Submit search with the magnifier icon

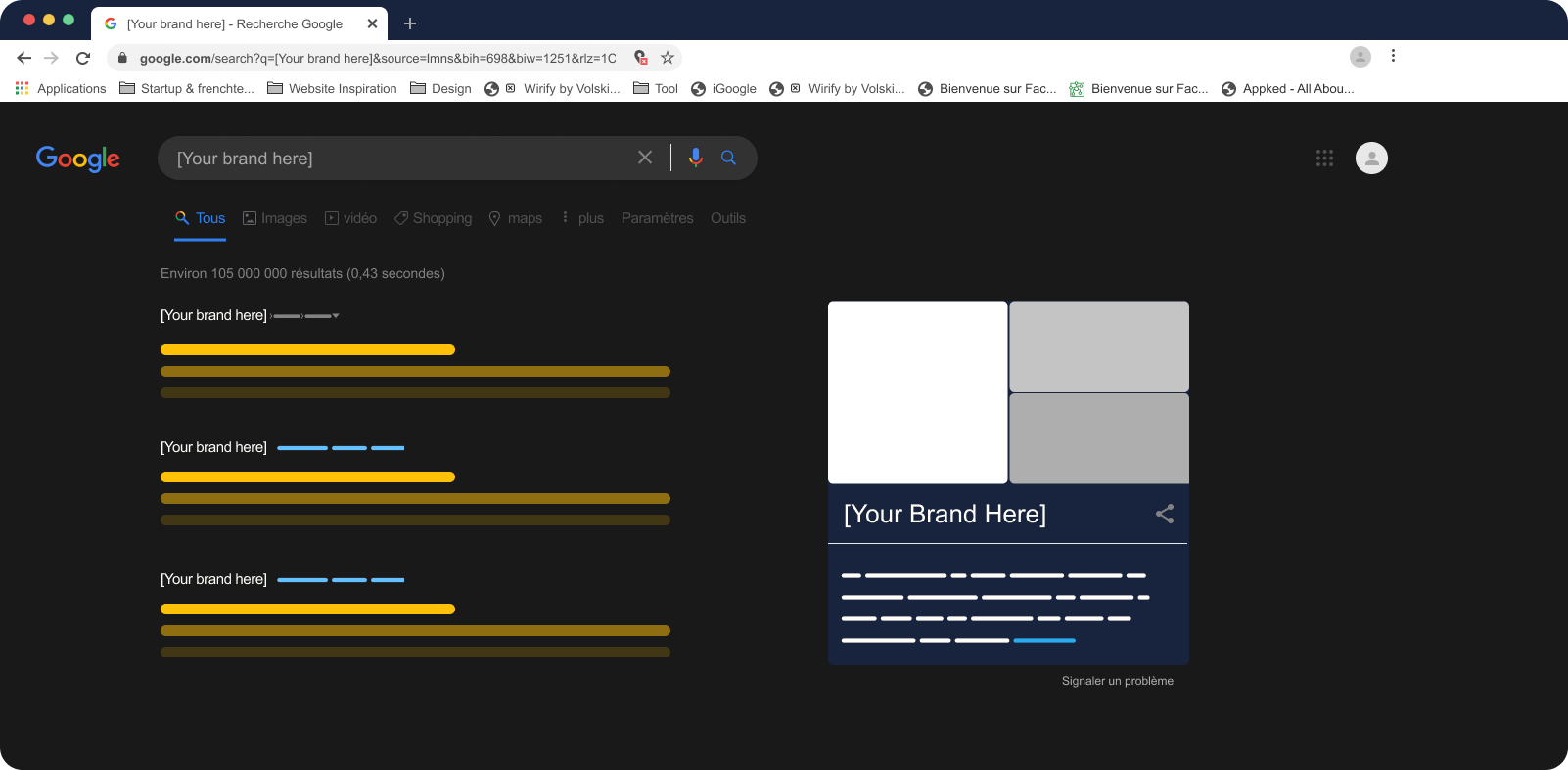point(729,158)
